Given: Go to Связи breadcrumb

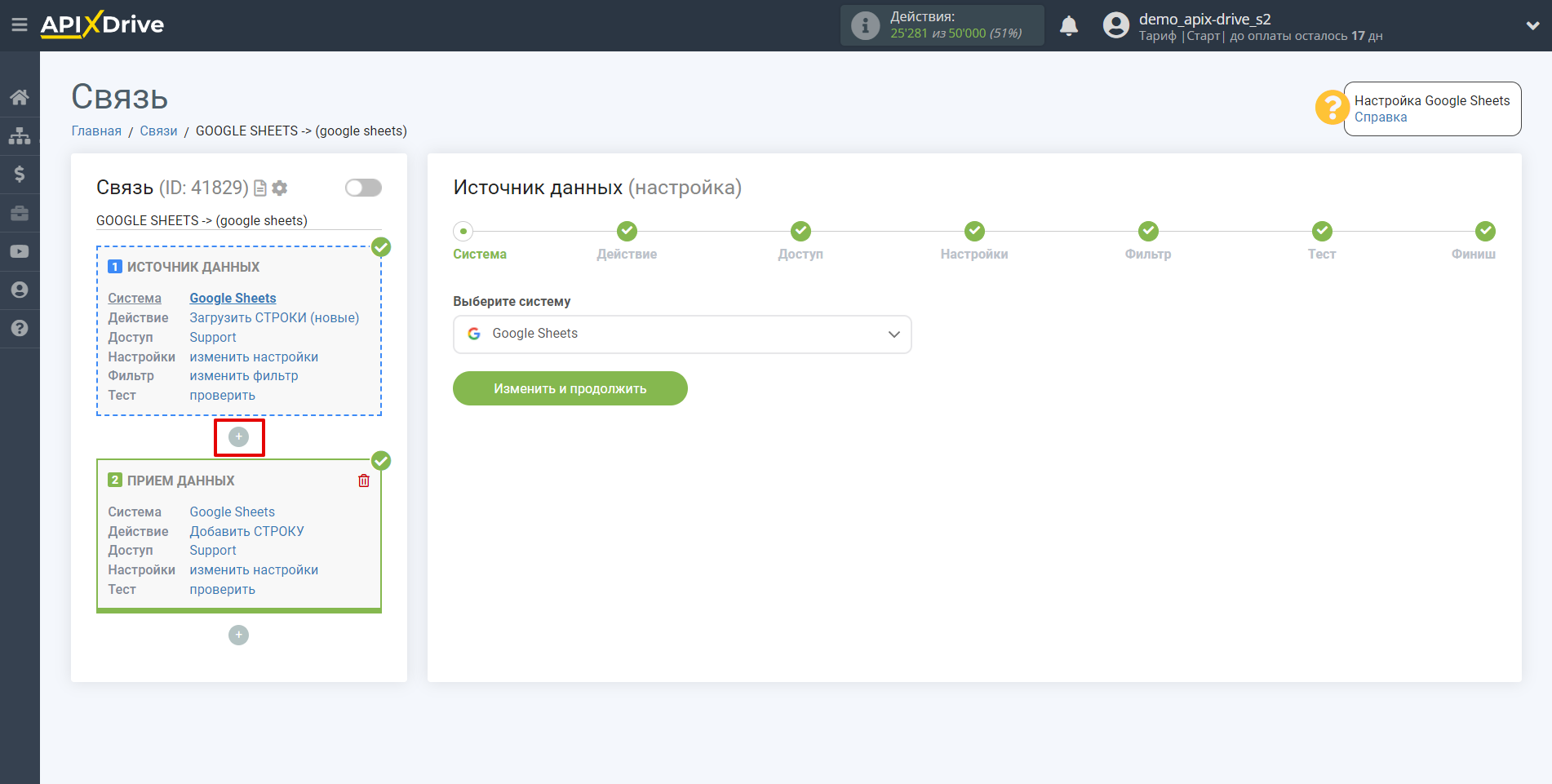Looking at the screenshot, I should pyautogui.click(x=158, y=131).
